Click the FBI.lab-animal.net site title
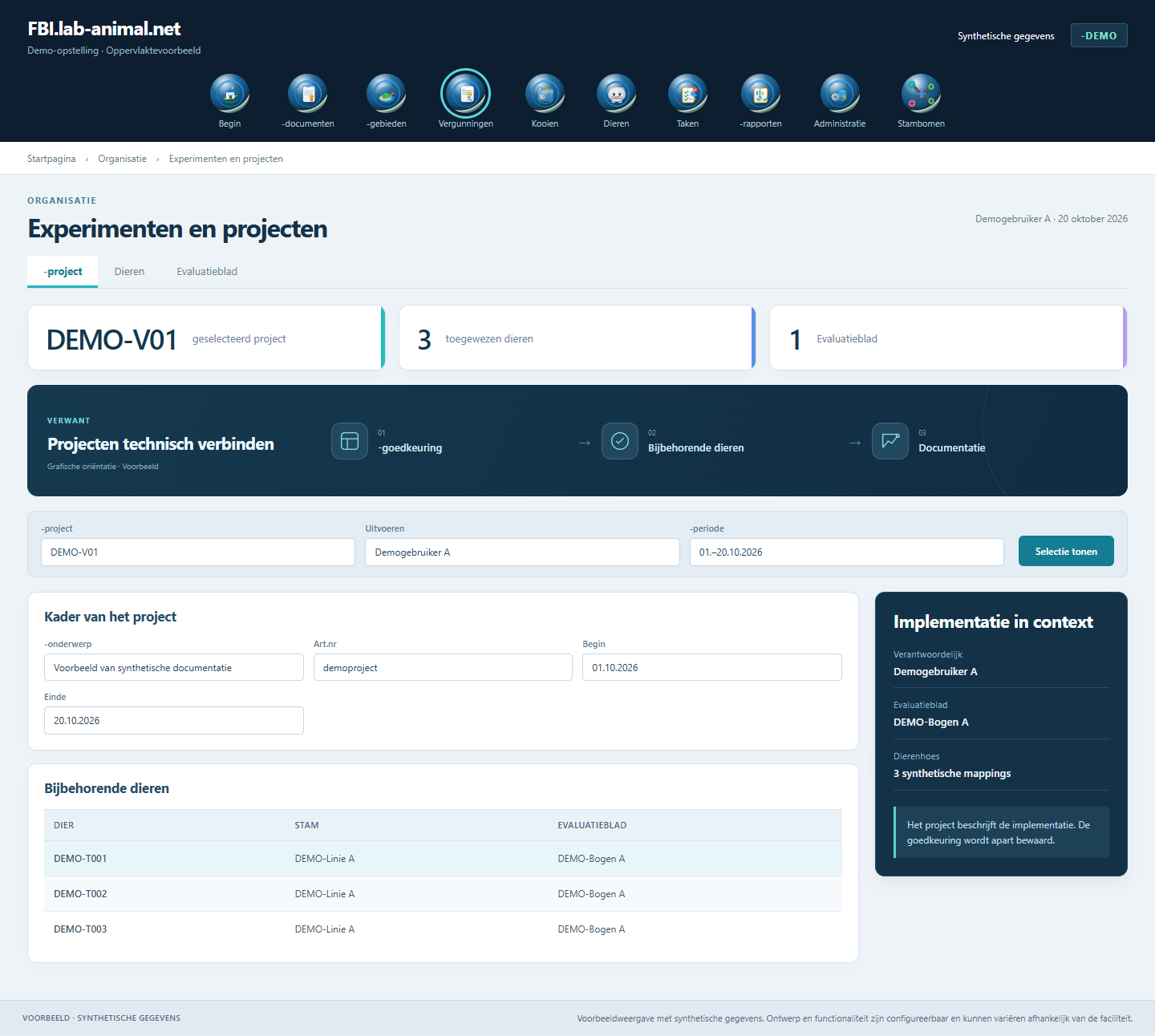Image resolution: width=1155 pixels, height=1036 pixels. click(x=104, y=29)
